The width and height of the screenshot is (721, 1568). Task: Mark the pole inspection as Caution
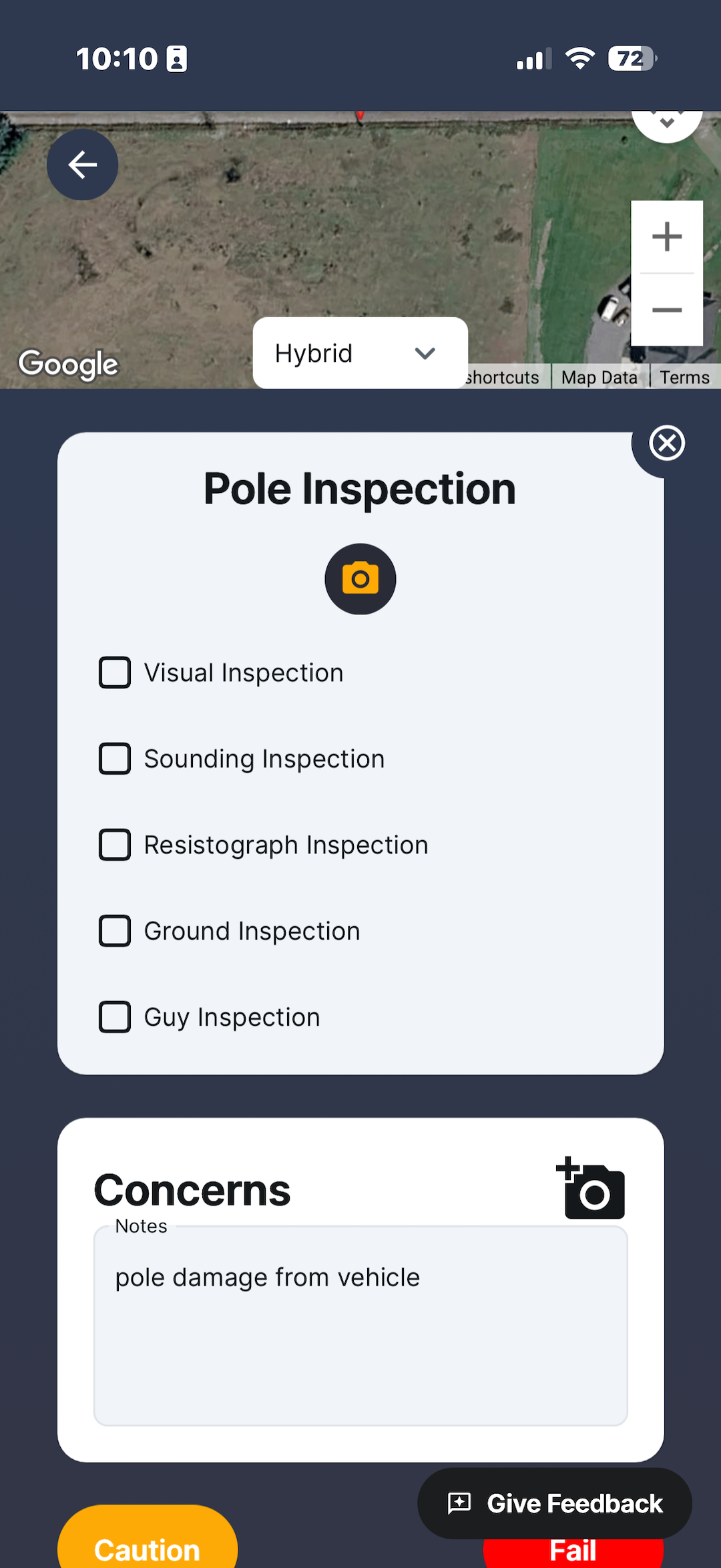(147, 1549)
